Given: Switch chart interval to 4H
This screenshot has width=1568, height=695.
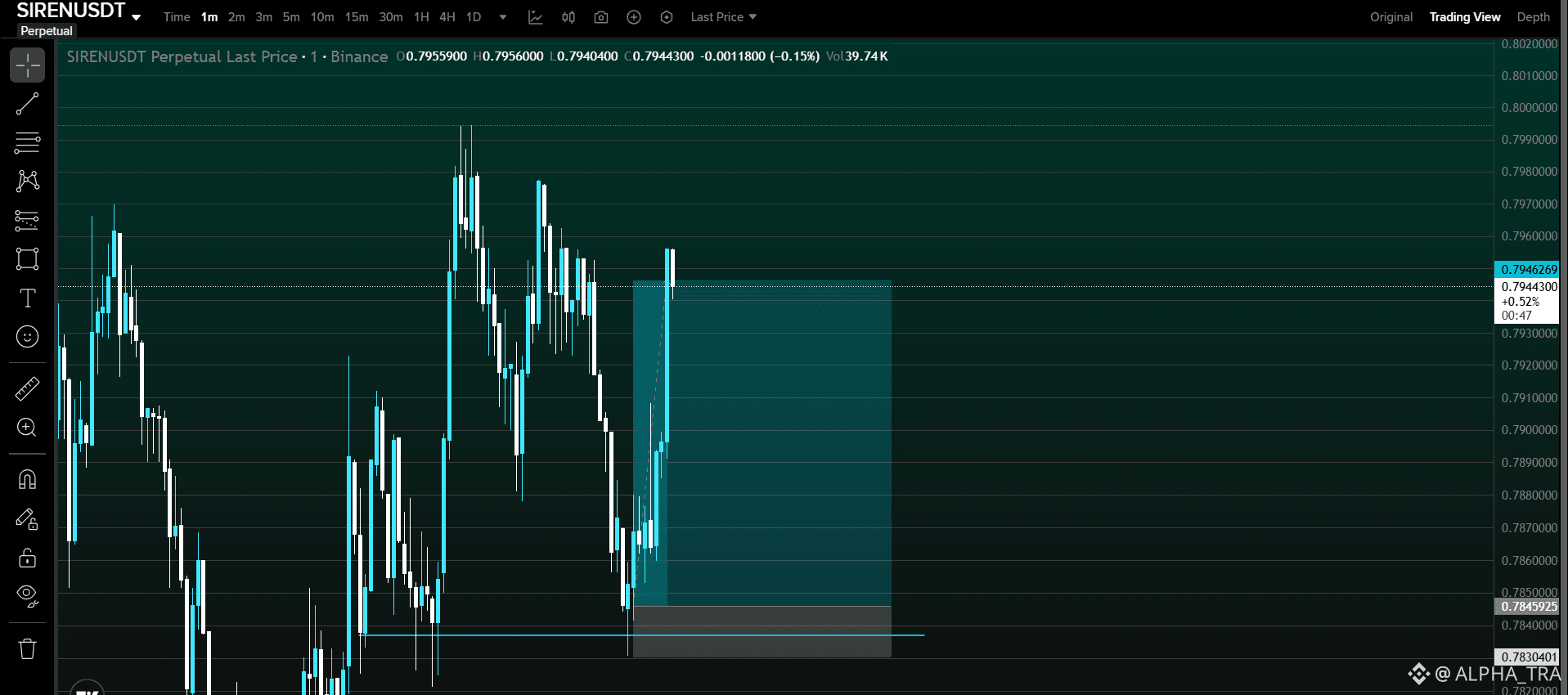Looking at the screenshot, I should (x=447, y=17).
